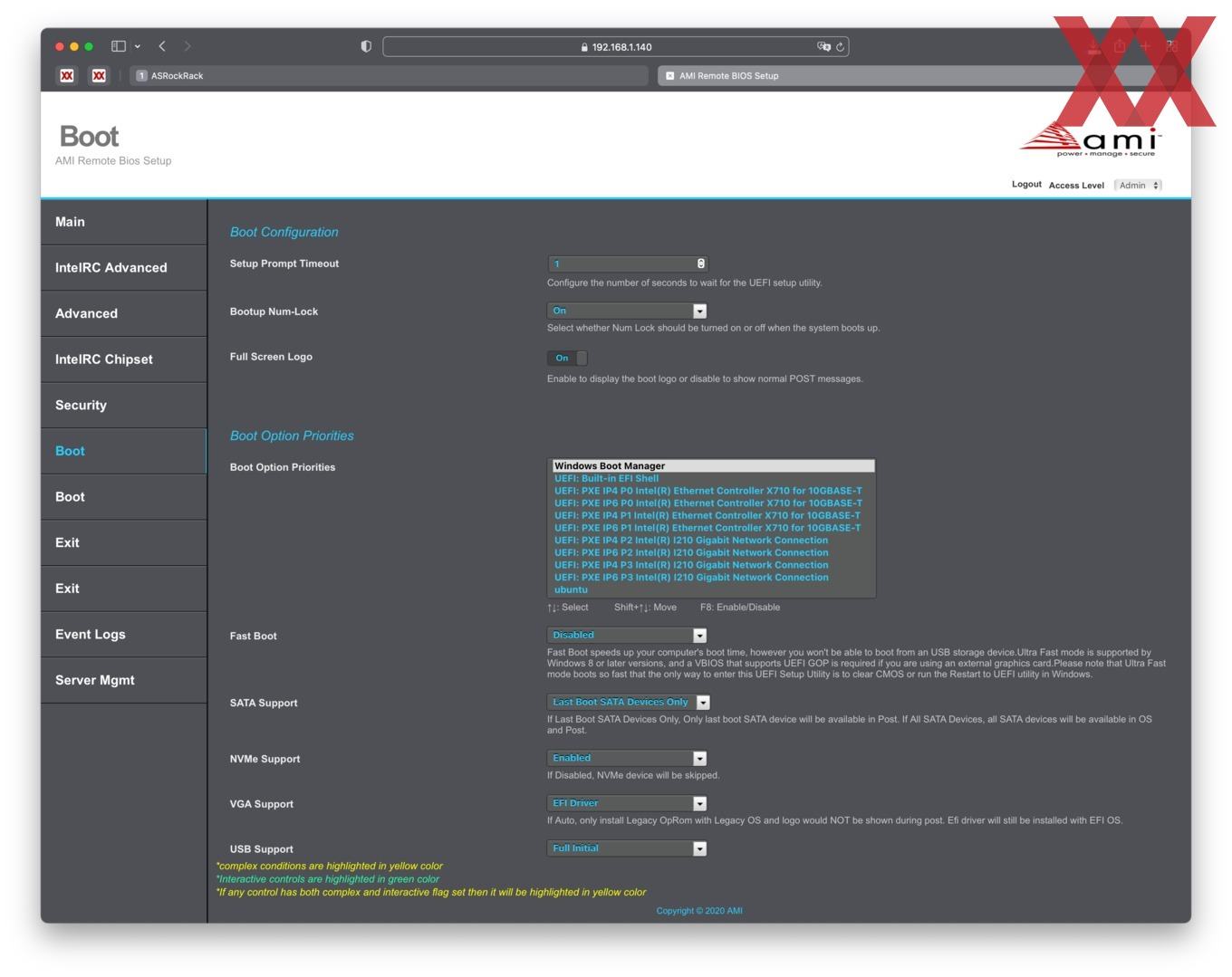
Task: Expand the NVMe Support dropdown
Action: pos(627,758)
